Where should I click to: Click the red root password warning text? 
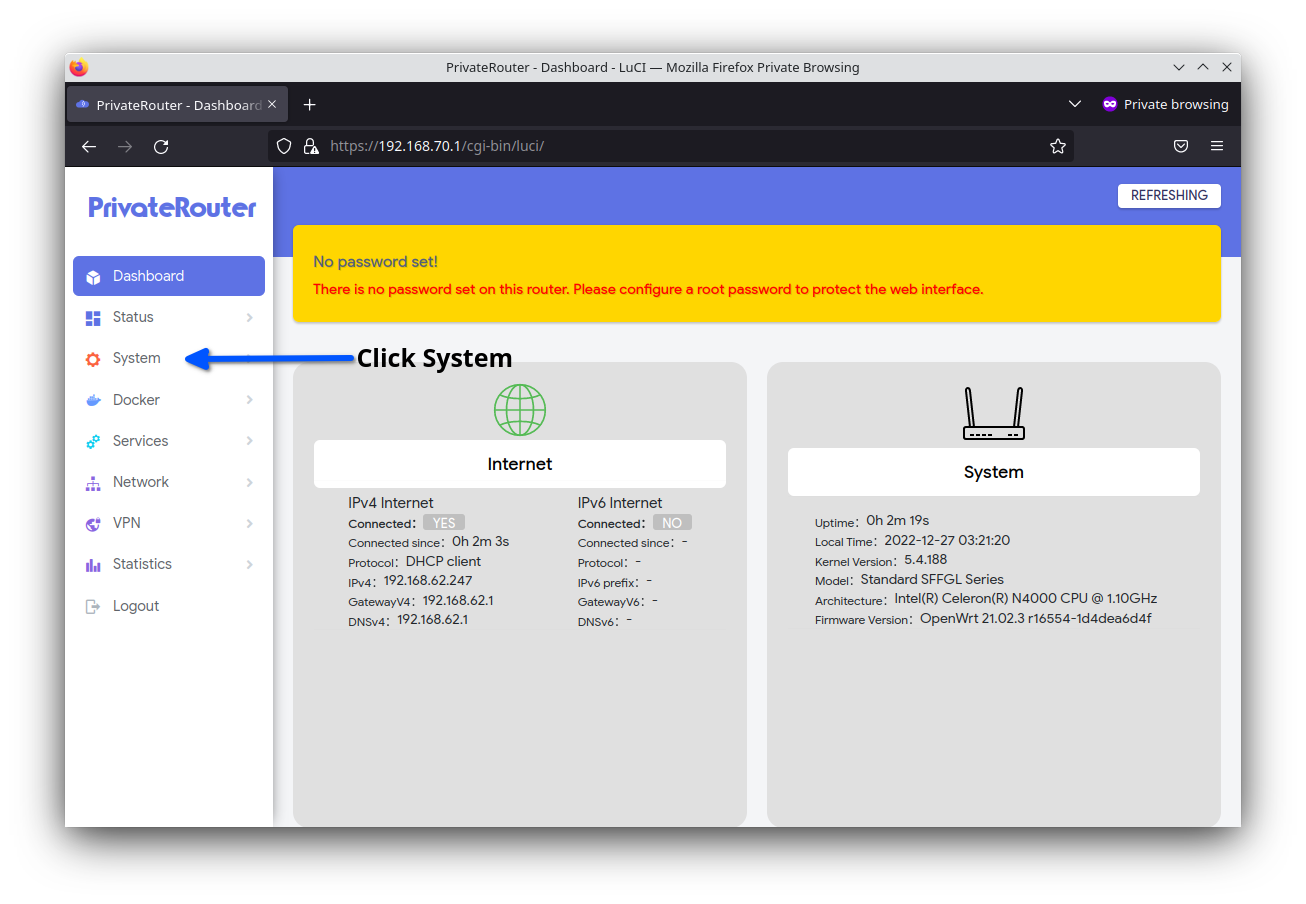(648, 289)
